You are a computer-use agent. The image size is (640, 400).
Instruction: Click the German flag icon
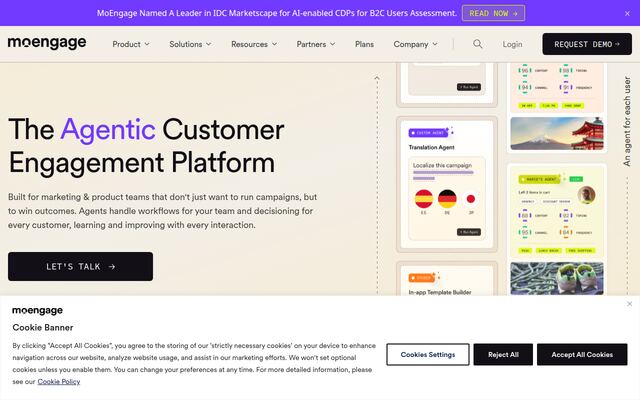point(447,199)
